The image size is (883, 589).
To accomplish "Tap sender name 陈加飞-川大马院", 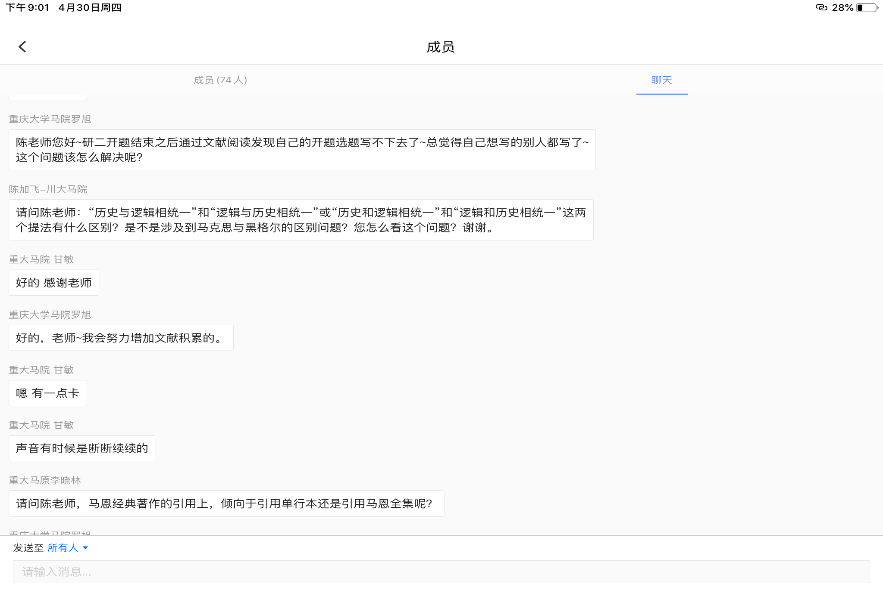I will [48, 189].
